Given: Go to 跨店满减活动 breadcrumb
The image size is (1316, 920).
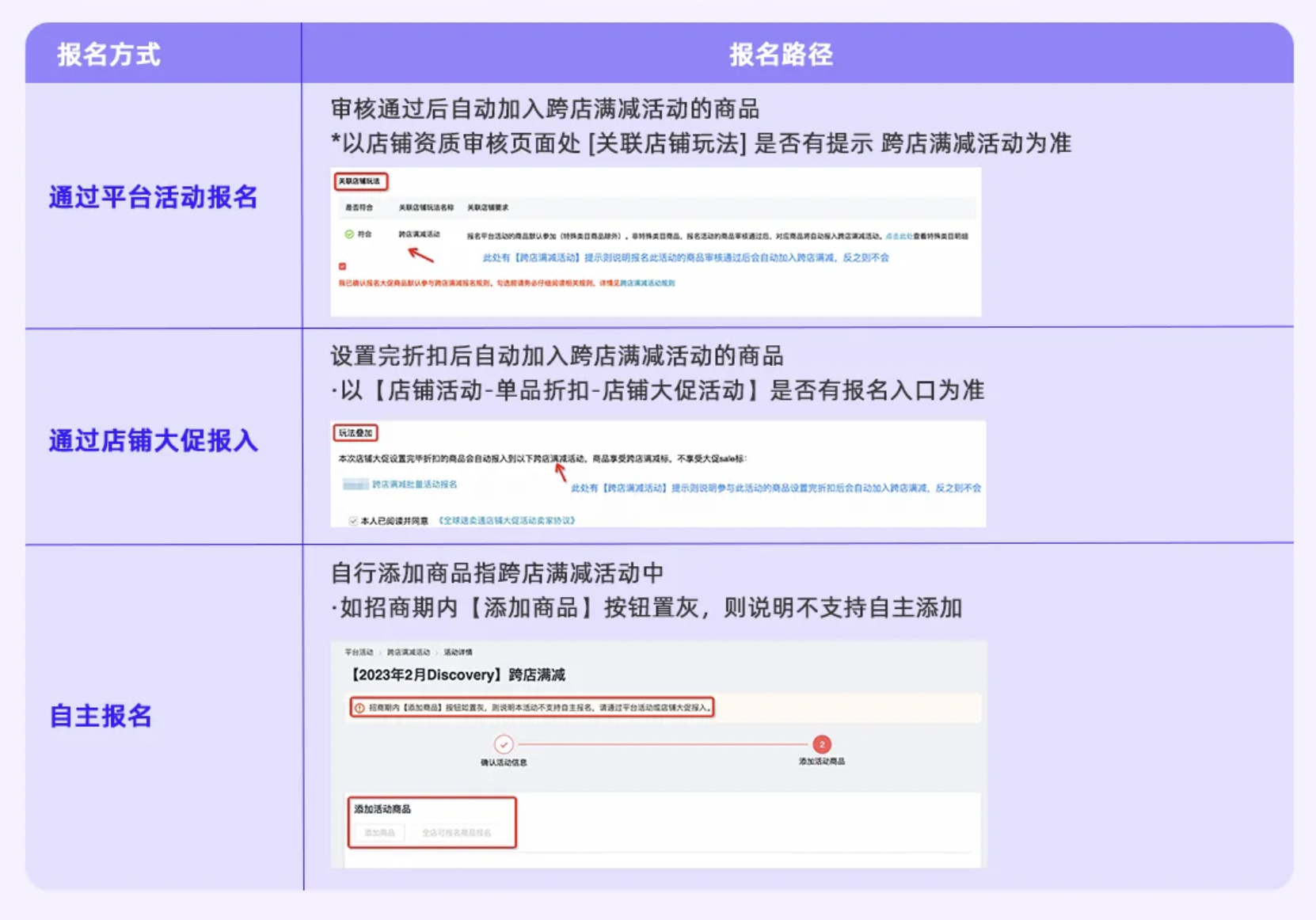Looking at the screenshot, I should [408, 652].
